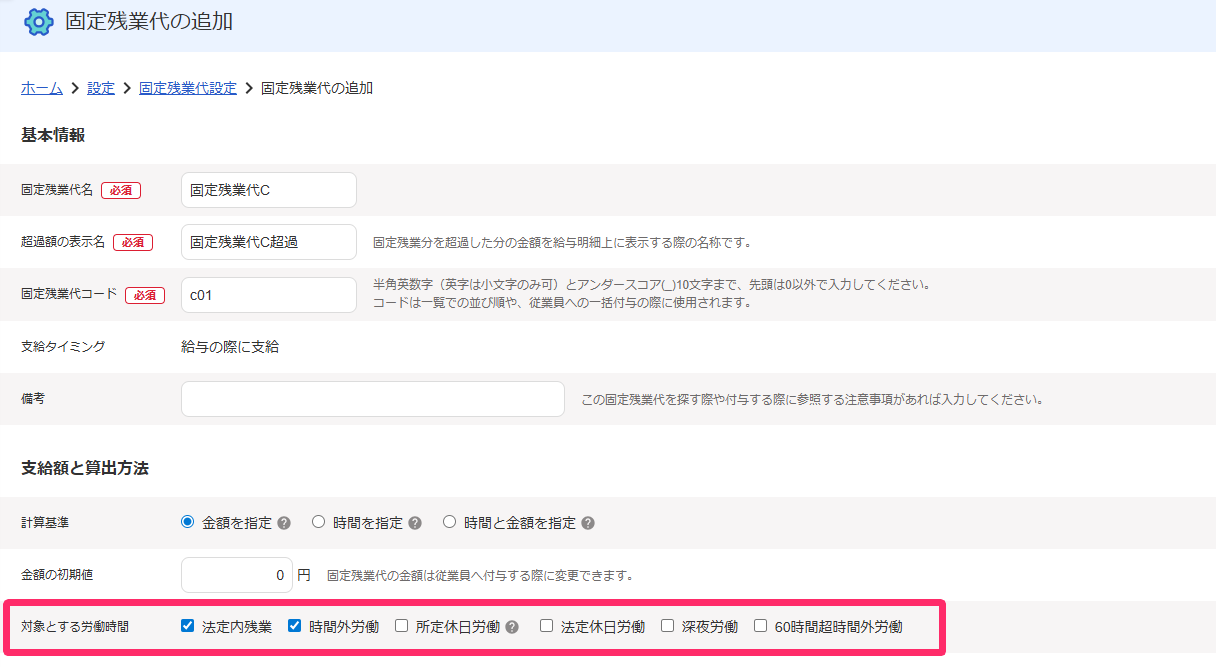Screen dimensions: 1216x667
Task: Click the 支給額と算出方法 section heading
Action: coord(85,468)
